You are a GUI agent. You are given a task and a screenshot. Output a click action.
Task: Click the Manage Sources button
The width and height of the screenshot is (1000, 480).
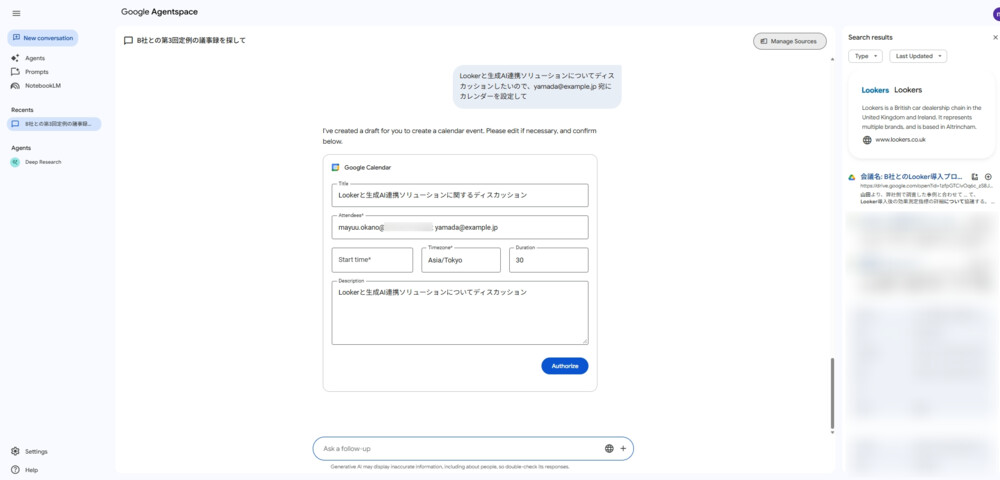790,41
